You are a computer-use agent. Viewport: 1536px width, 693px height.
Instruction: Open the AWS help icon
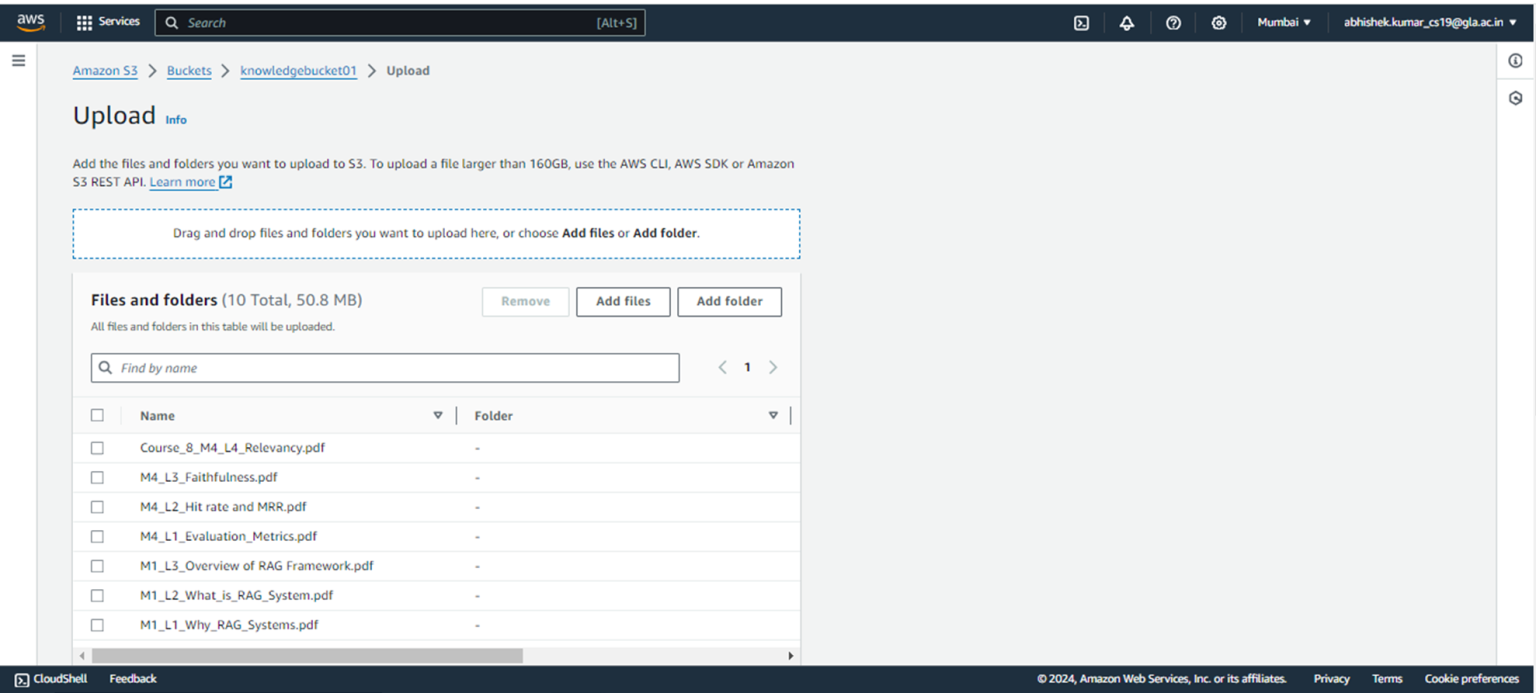[x=1173, y=22]
